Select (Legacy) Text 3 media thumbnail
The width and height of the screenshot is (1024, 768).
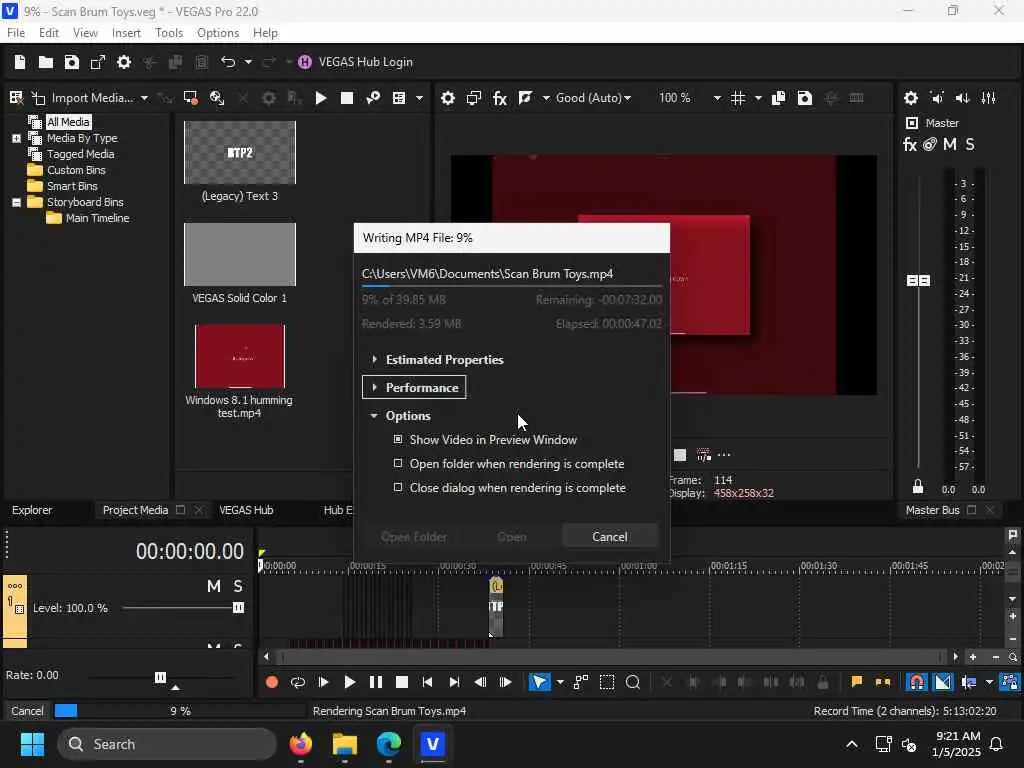(240, 153)
